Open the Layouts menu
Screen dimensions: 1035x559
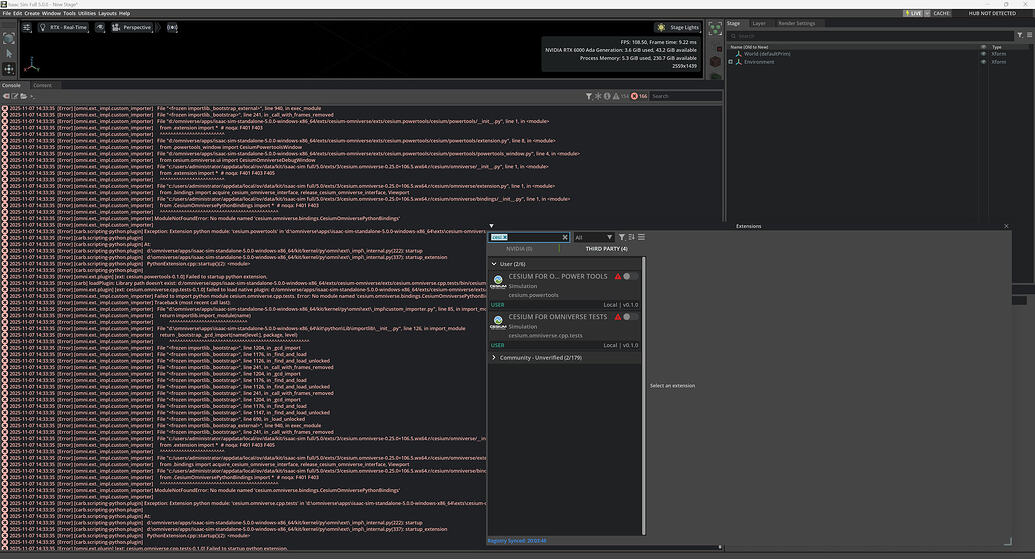108,13
